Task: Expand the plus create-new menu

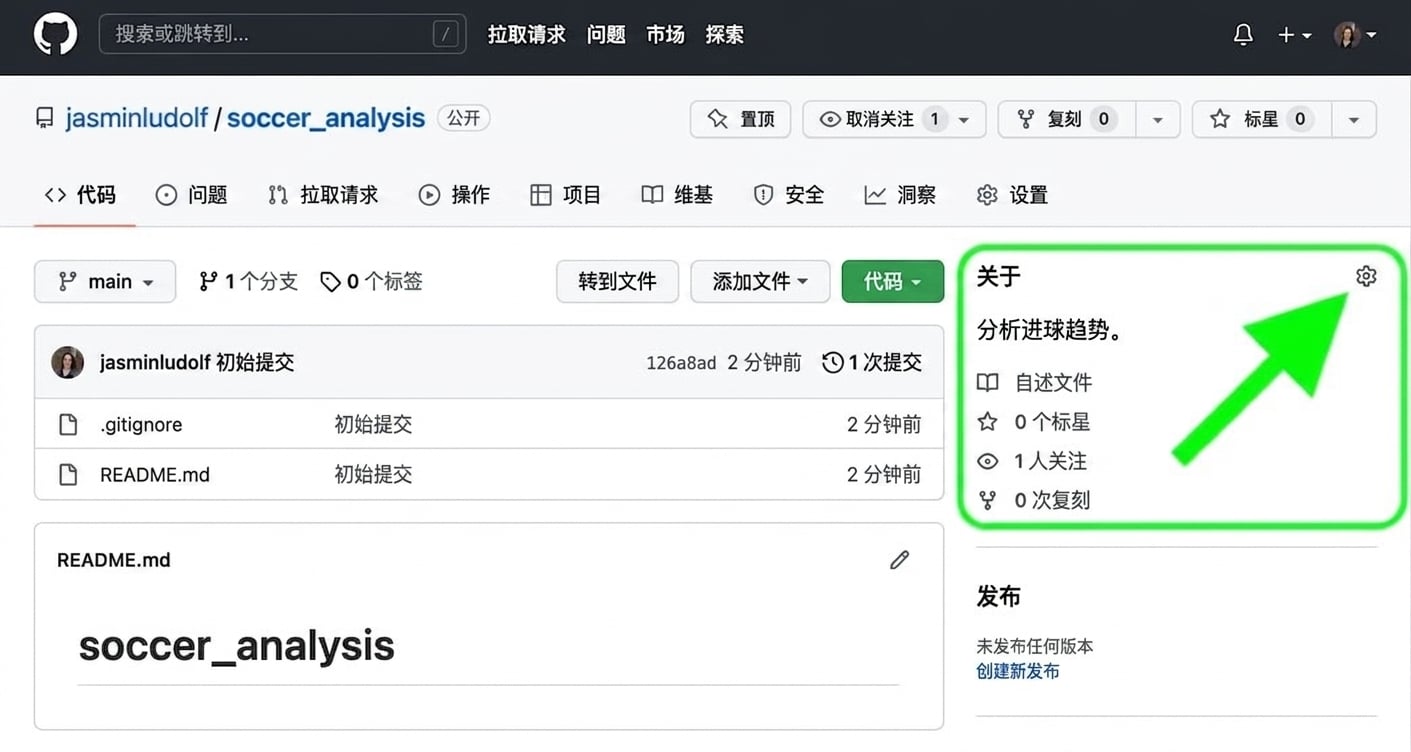Action: coord(1295,35)
